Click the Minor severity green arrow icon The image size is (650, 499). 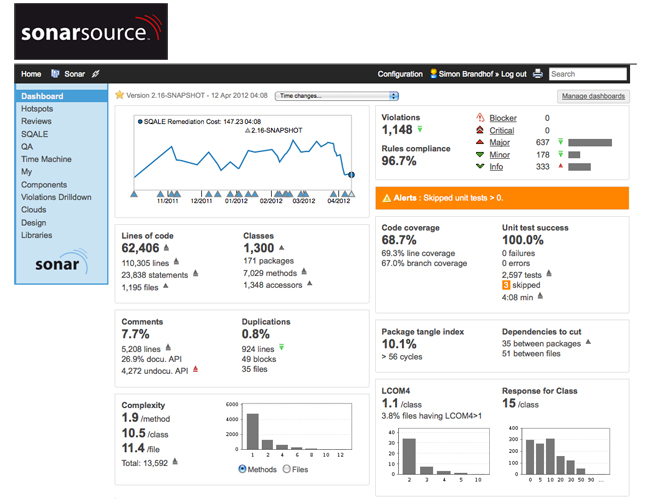[480, 155]
